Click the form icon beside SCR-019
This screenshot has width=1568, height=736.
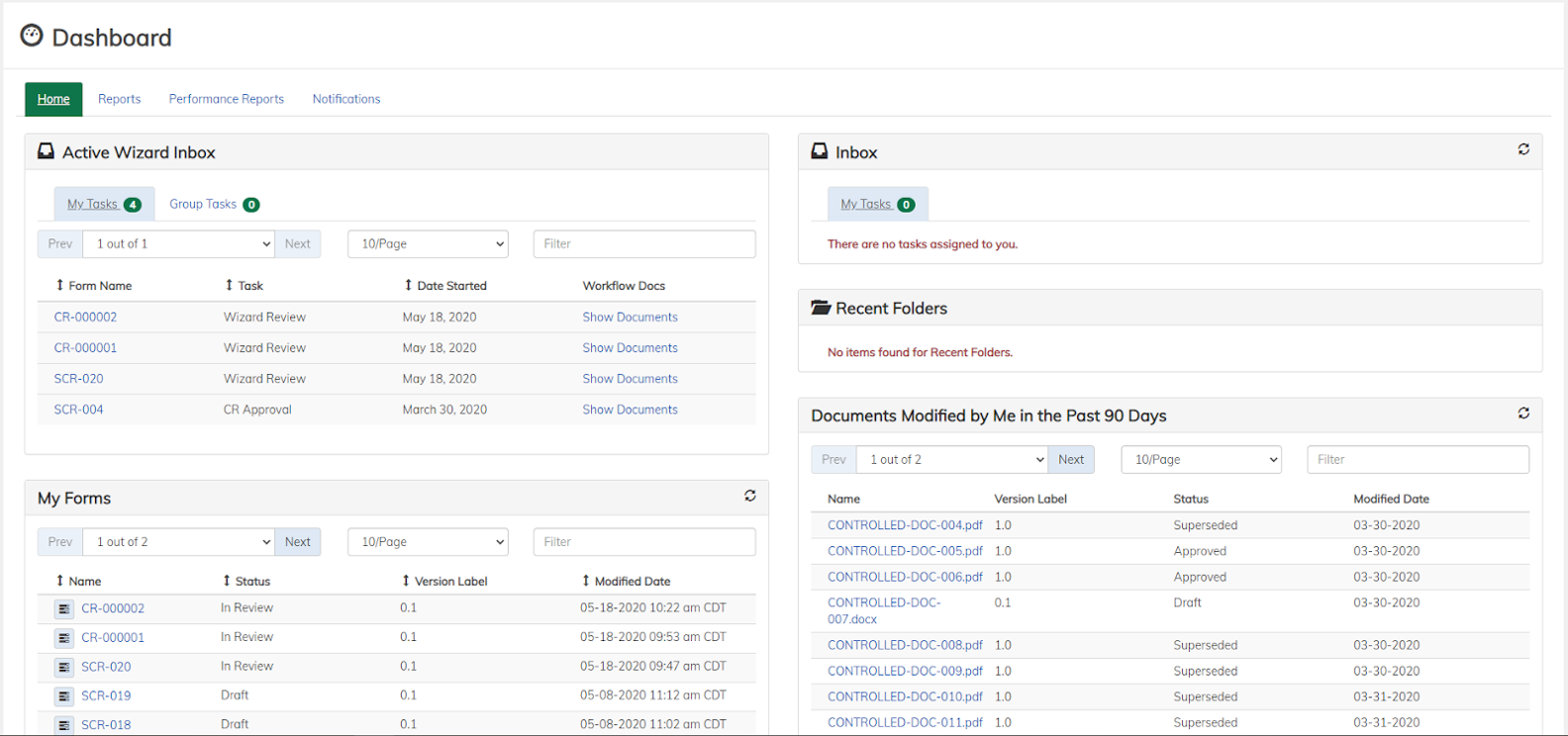[x=64, y=696]
